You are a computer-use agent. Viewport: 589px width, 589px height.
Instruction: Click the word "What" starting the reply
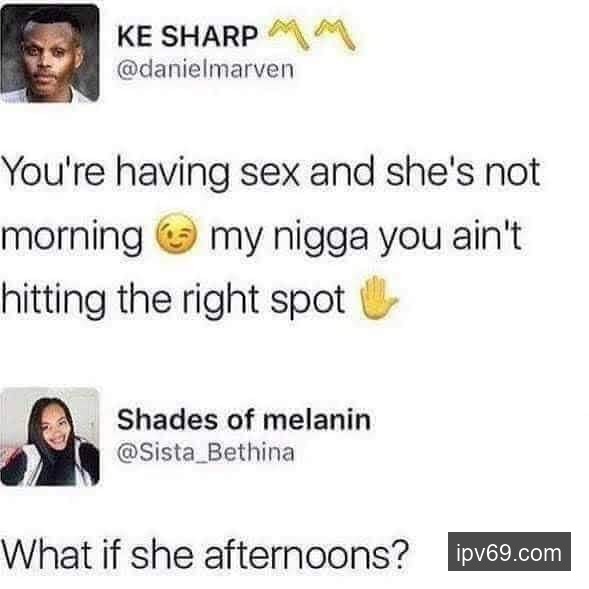point(47,554)
